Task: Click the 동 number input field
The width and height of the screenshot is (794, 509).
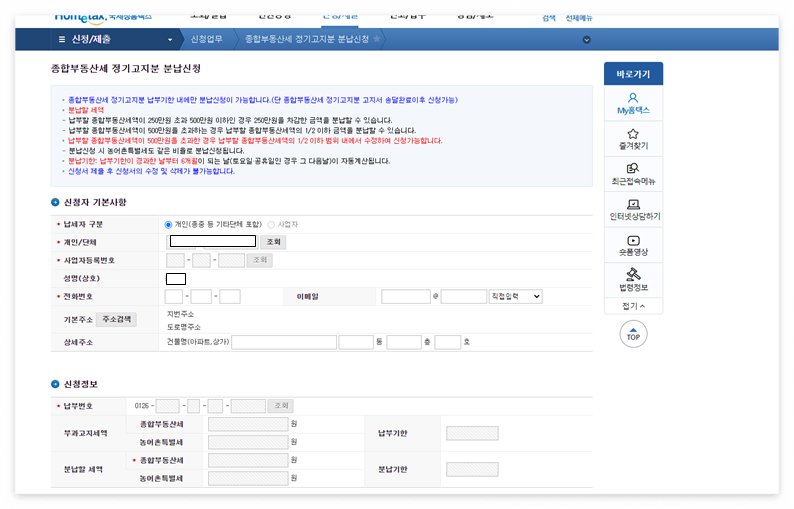Action: pyautogui.click(x=356, y=342)
